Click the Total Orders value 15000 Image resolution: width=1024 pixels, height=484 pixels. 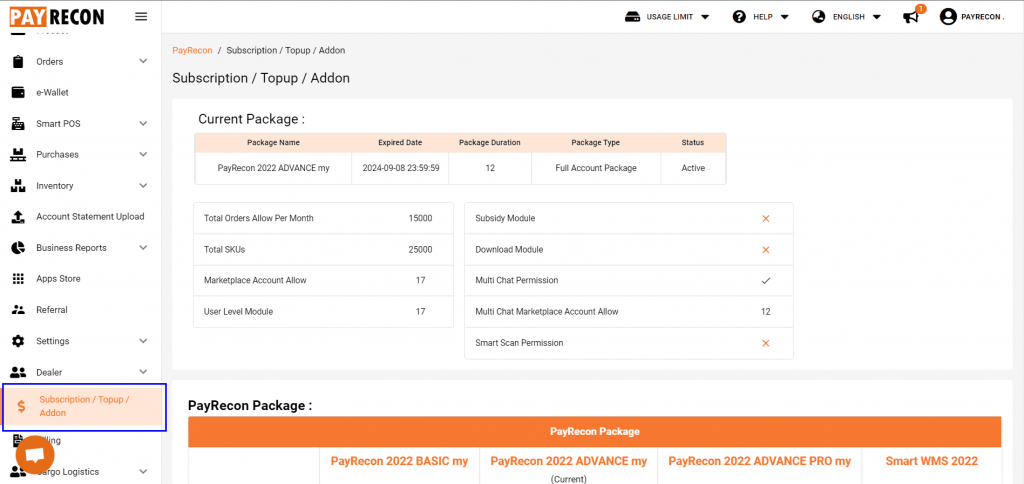[x=420, y=218]
